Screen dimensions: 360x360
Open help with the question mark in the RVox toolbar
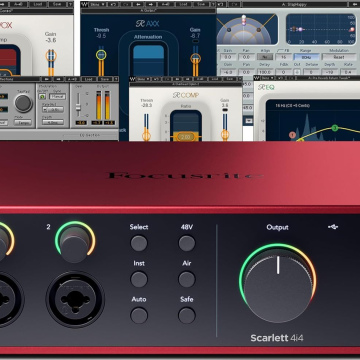(70, 5)
